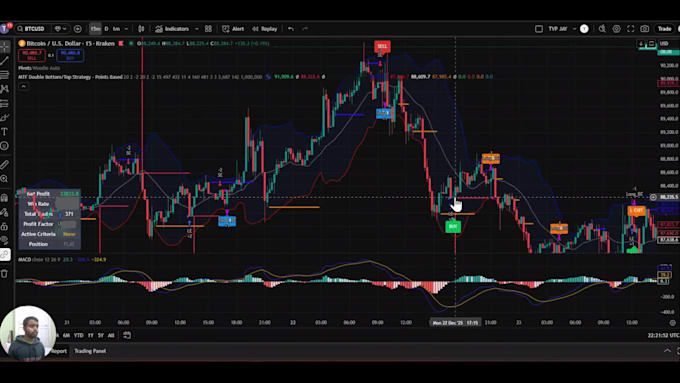Viewport: 680px width, 383px height.
Task: Take a chart snapshot with camera icon
Action: point(645,29)
